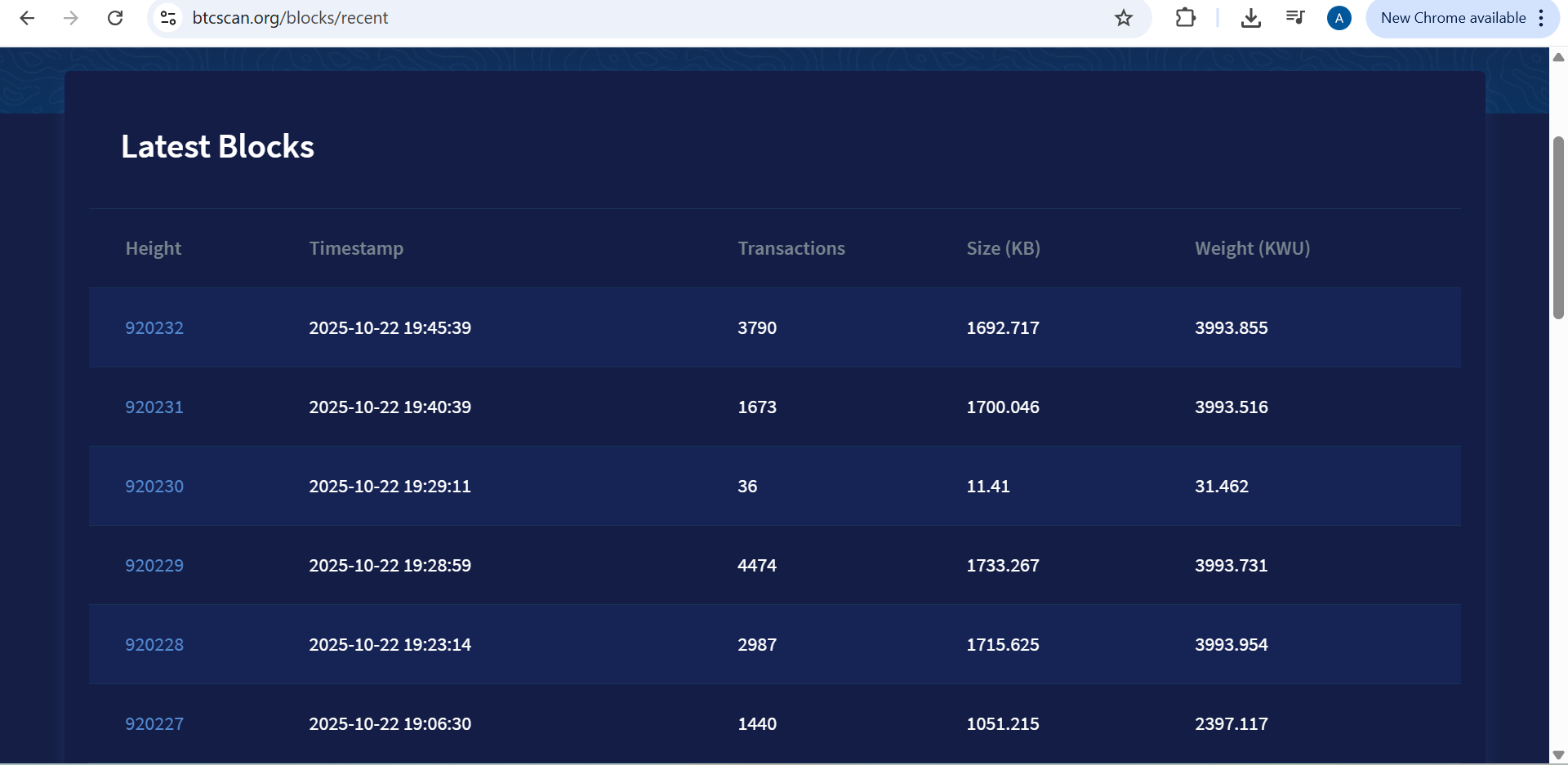1568x765 pixels.
Task: Select timestamp 2025-10-22 19:40:39
Action: tap(390, 407)
